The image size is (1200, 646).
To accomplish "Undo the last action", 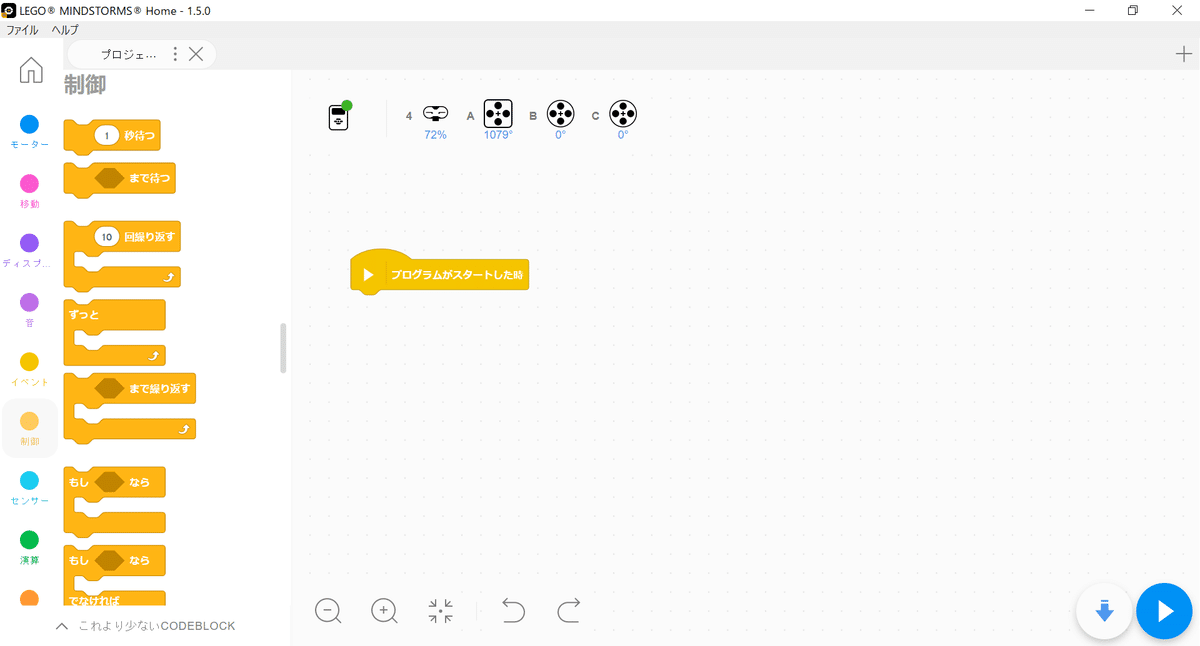I will pos(513,611).
